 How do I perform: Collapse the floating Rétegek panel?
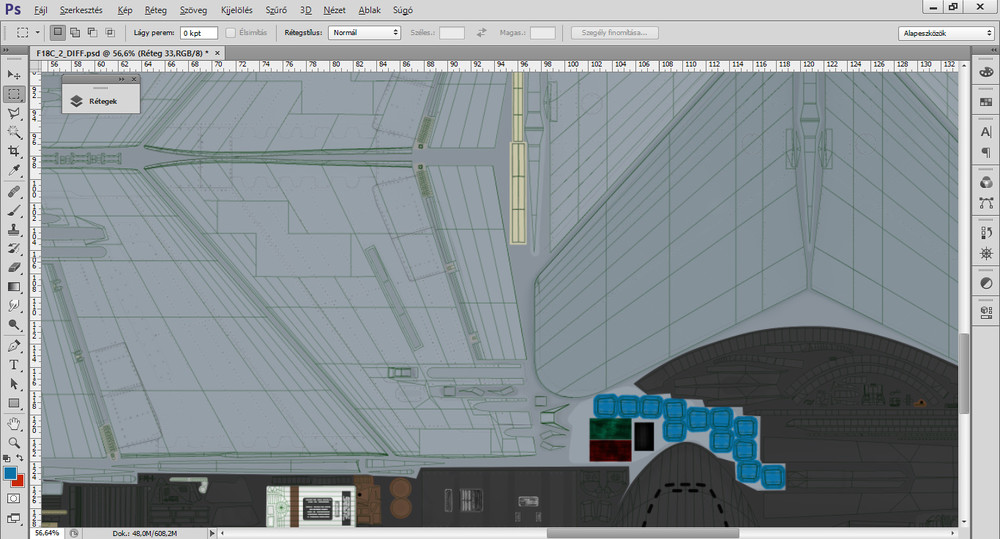click(x=121, y=79)
